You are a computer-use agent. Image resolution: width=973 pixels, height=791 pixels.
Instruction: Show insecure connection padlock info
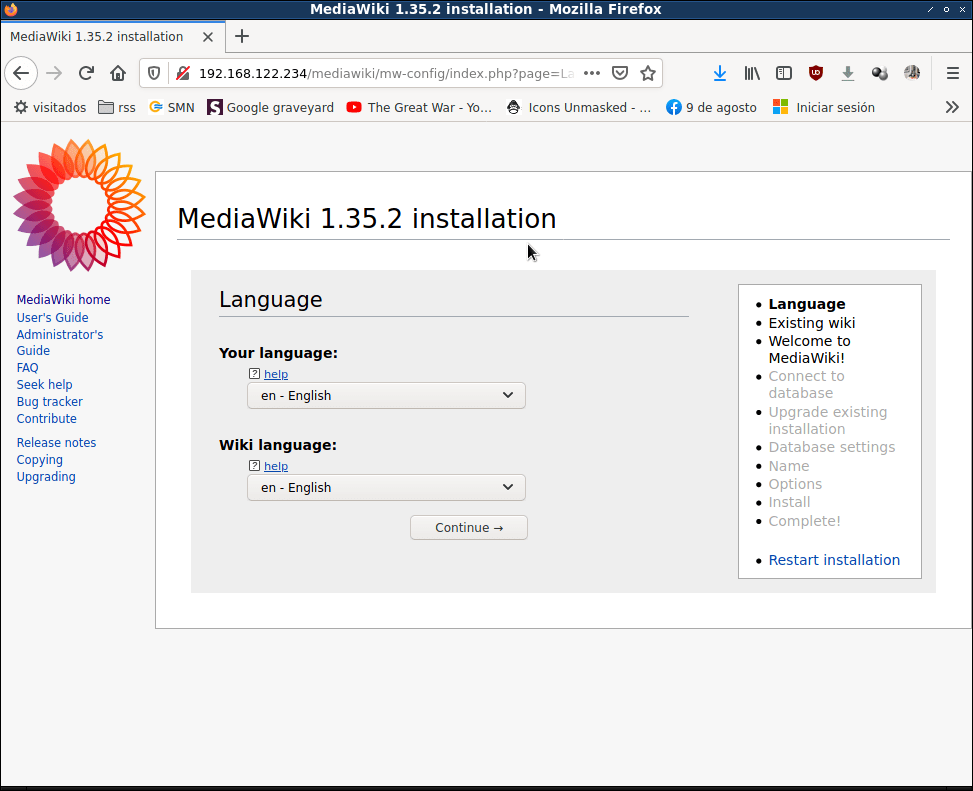[182, 73]
